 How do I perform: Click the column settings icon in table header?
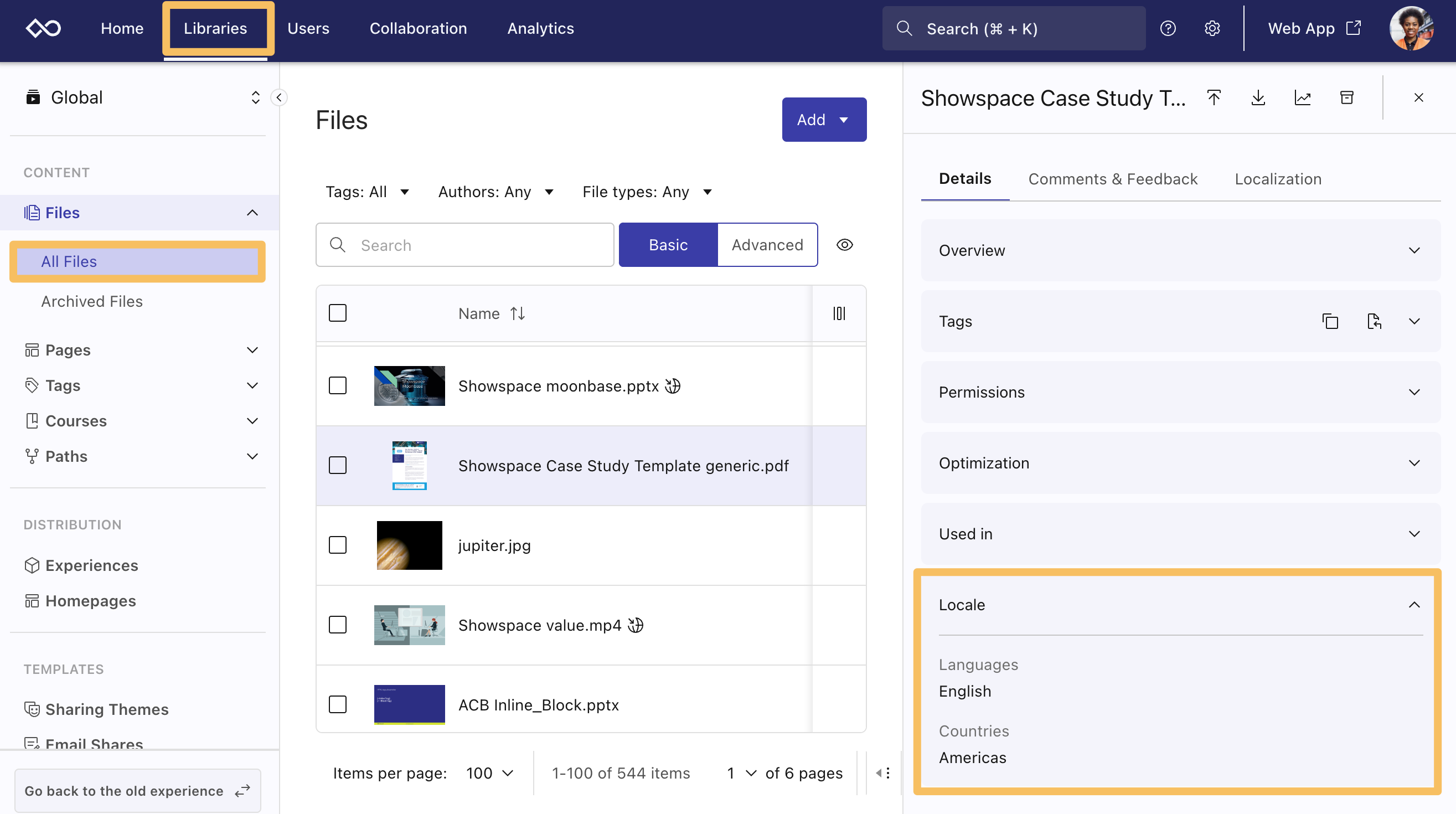pos(839,313)
